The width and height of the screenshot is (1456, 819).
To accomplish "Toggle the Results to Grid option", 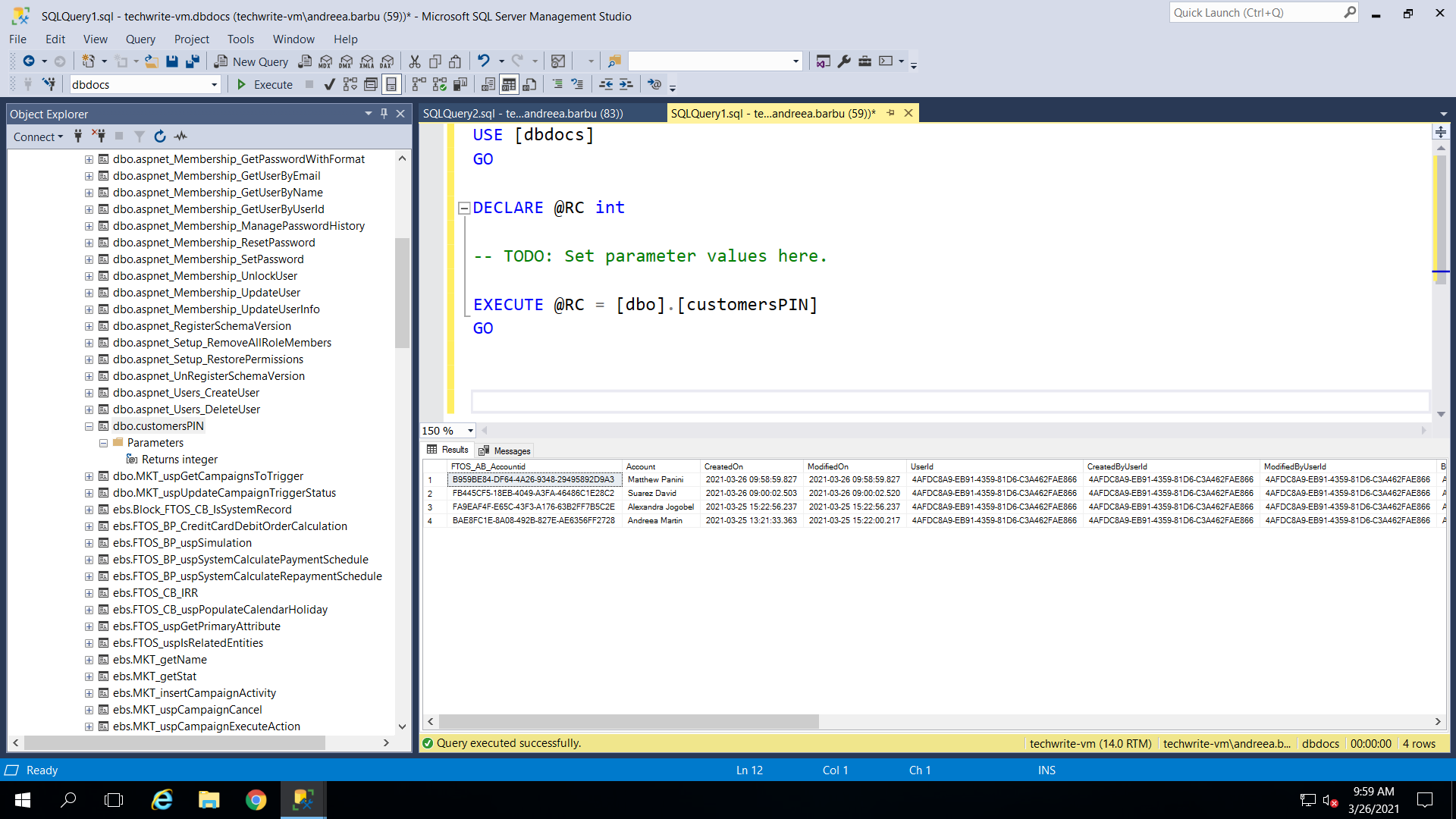I will 509,84.
